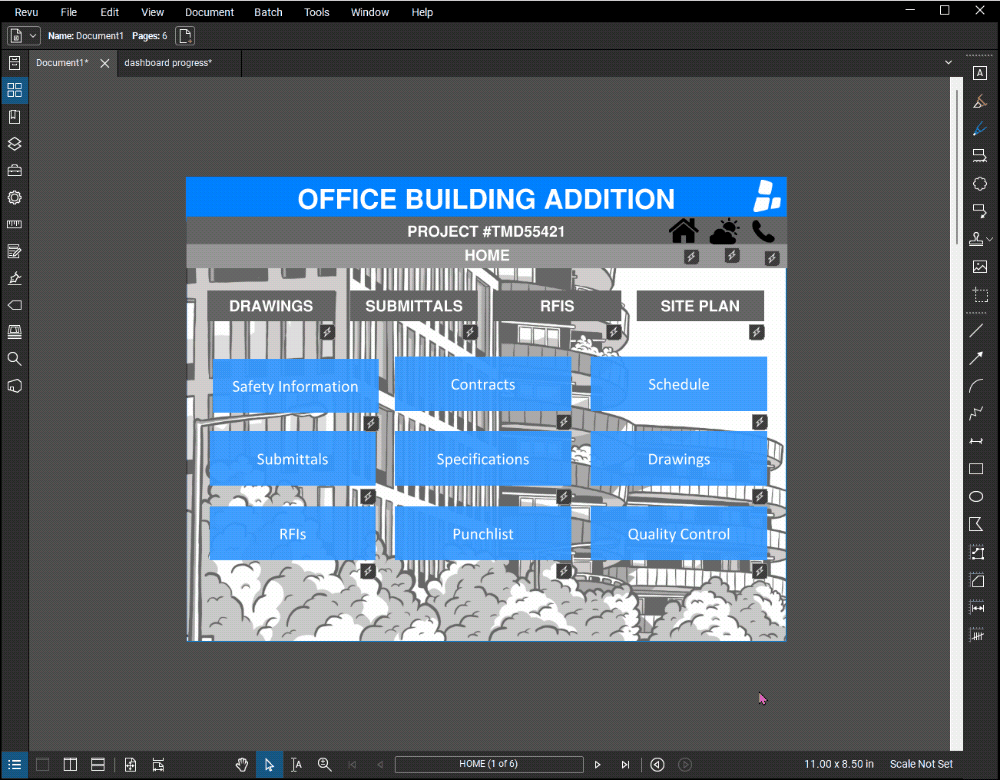Expand the Stamp tool dropdown
The height and width of the screenshot is (780, 1000).
pos(989,239)
